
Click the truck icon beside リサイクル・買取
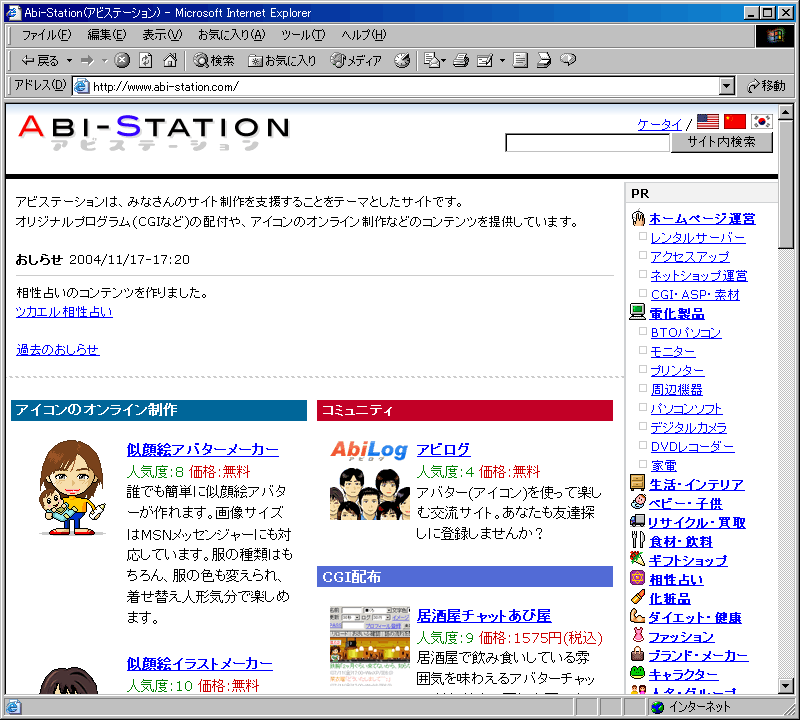tap(637, 521)
